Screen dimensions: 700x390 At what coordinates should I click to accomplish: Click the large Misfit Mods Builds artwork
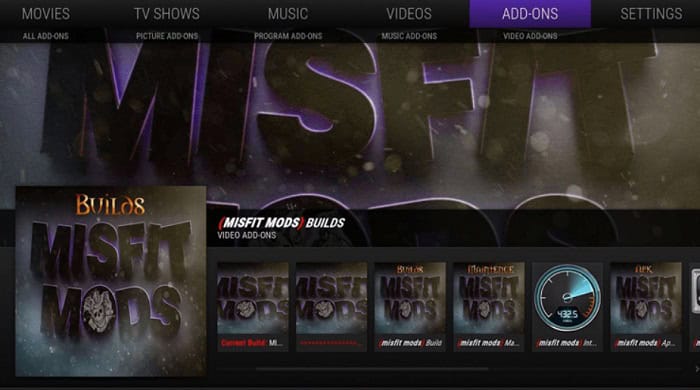coord(111,282)
